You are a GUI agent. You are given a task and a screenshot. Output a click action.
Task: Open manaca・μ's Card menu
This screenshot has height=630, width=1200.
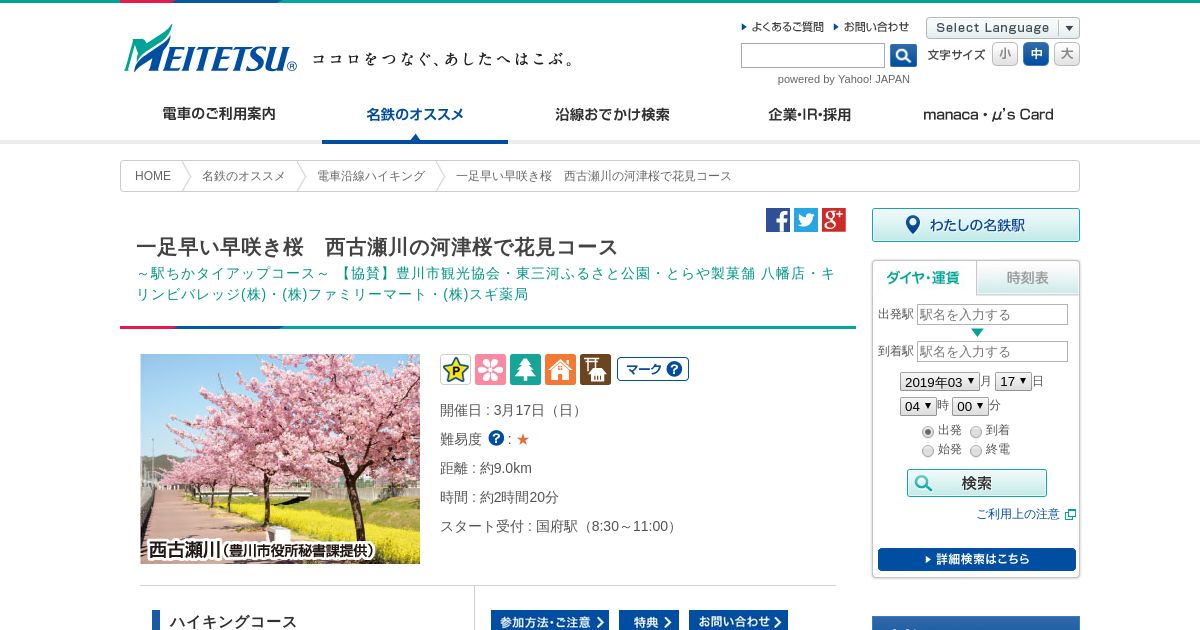coord(988,114)
